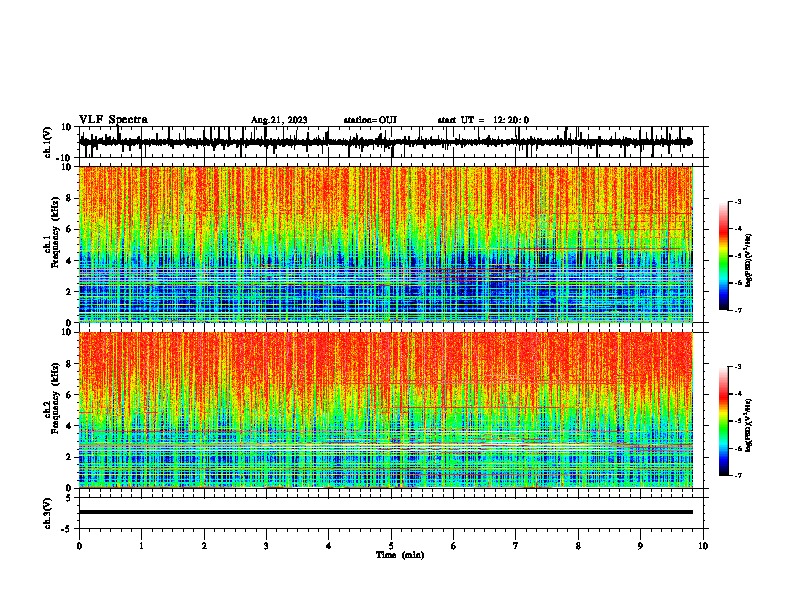Viewport: 792px width, 612px height.
Task: Click the ch.2 color bar log(PSD) caption
Action: point(749,425)
